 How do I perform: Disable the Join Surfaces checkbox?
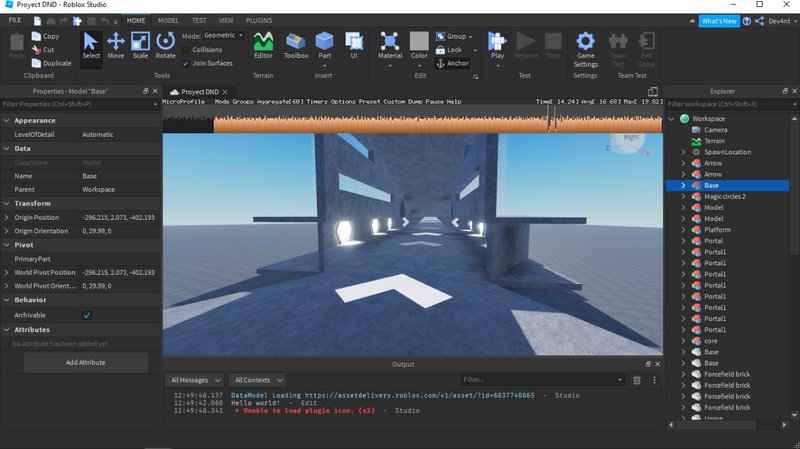pos(185,63)
